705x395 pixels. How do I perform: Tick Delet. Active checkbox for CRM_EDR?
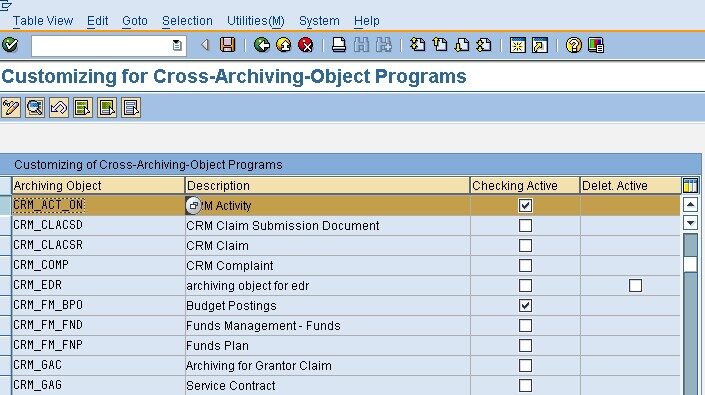click(635, 285)
